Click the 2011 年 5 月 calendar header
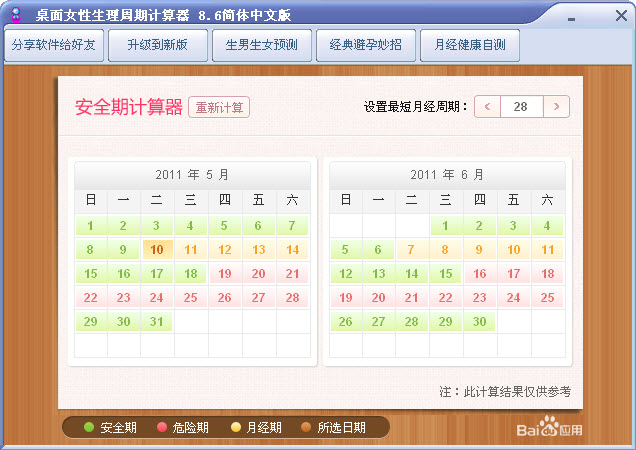The height and width of the screenshot is (450, 636). (x=192, y=175)
